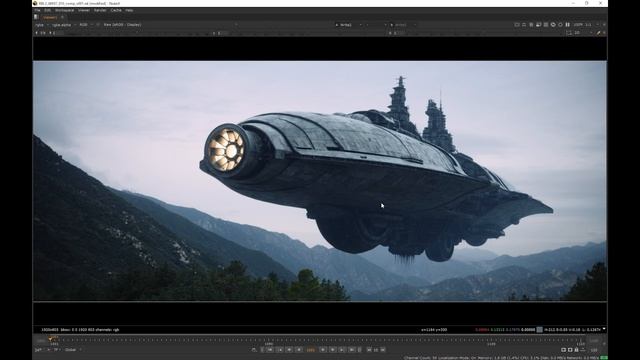The image size is (640, 360).
Task: Pause the viewer with the pause icon
Action: (567, 25)
